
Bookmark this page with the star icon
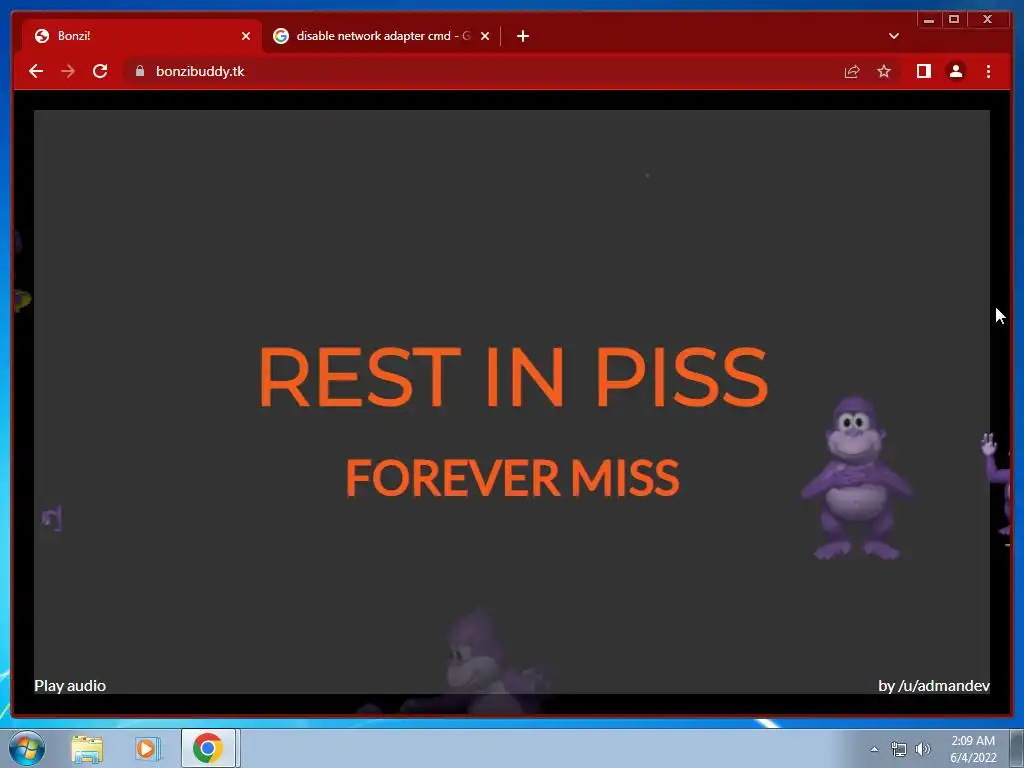(884, 71)
